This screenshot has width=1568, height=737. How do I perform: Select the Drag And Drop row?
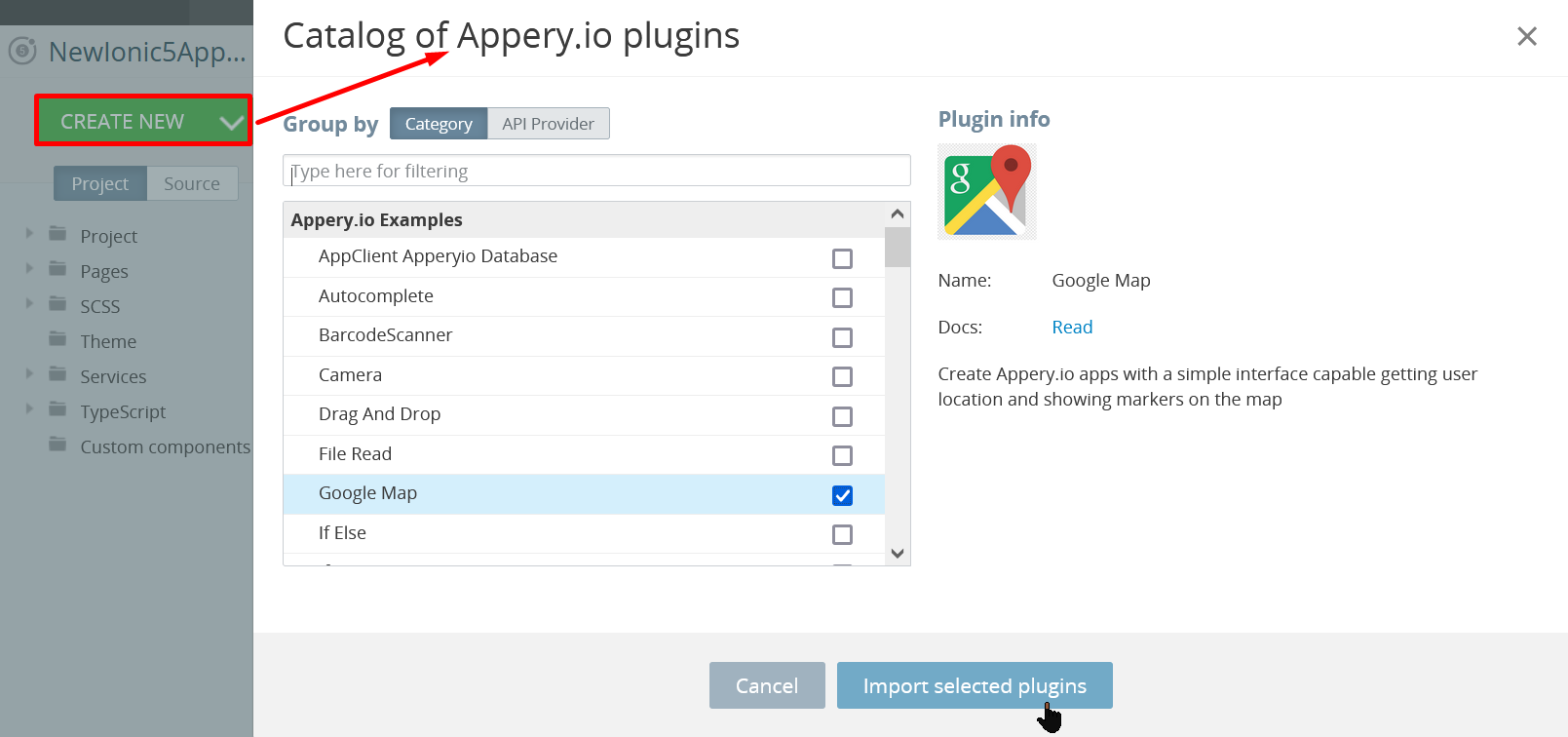pyautogui.click(x=584, y=415)
